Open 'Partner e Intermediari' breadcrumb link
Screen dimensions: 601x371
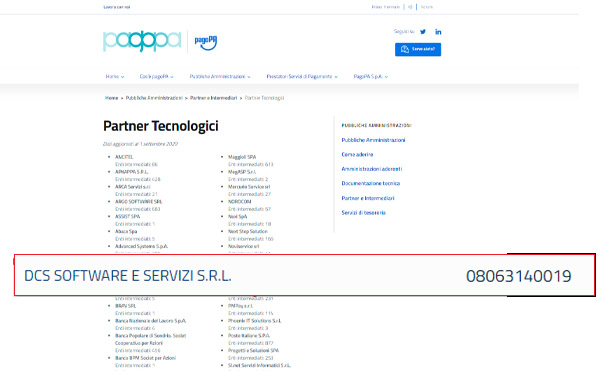pyautogui.click(x=213, y=98)
